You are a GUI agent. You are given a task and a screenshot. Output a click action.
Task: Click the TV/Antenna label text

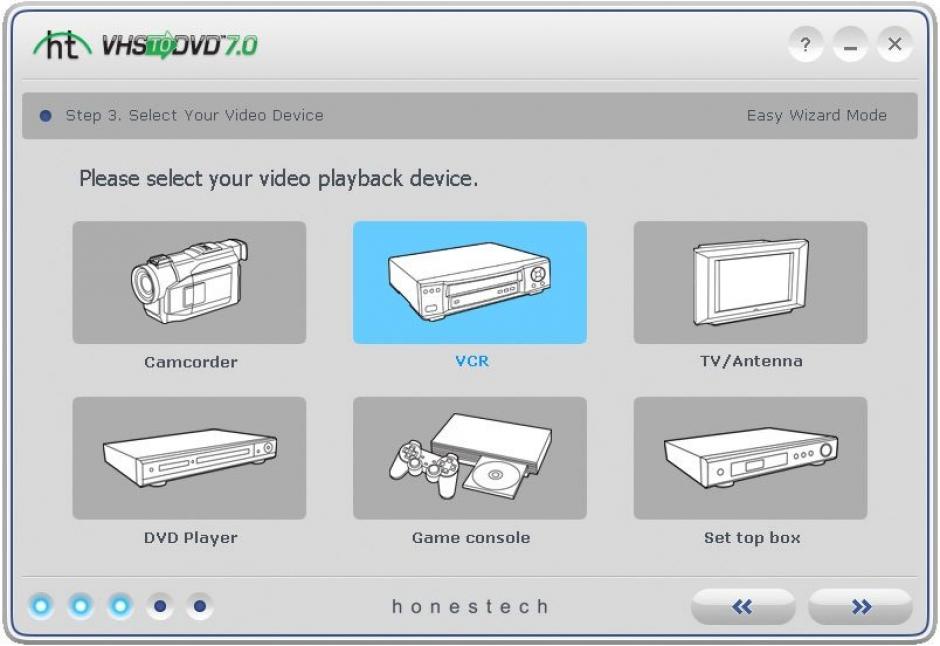coord(751,361)
